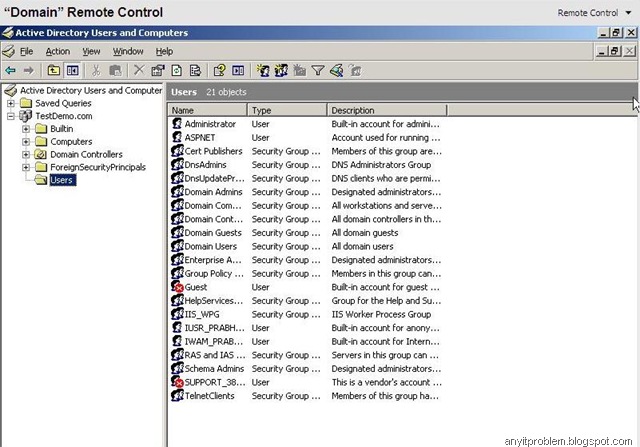Click the Delete X toolbar icon
The height and width of the screenshot is (447, 640).
(139, 70)
